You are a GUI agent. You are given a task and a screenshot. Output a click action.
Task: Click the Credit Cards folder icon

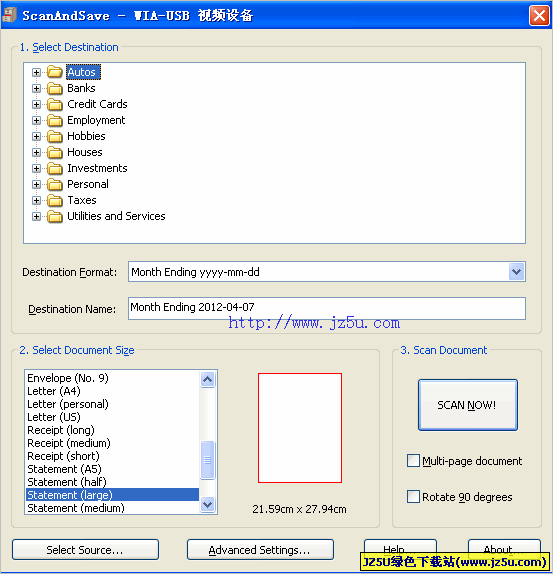point(55,104)
